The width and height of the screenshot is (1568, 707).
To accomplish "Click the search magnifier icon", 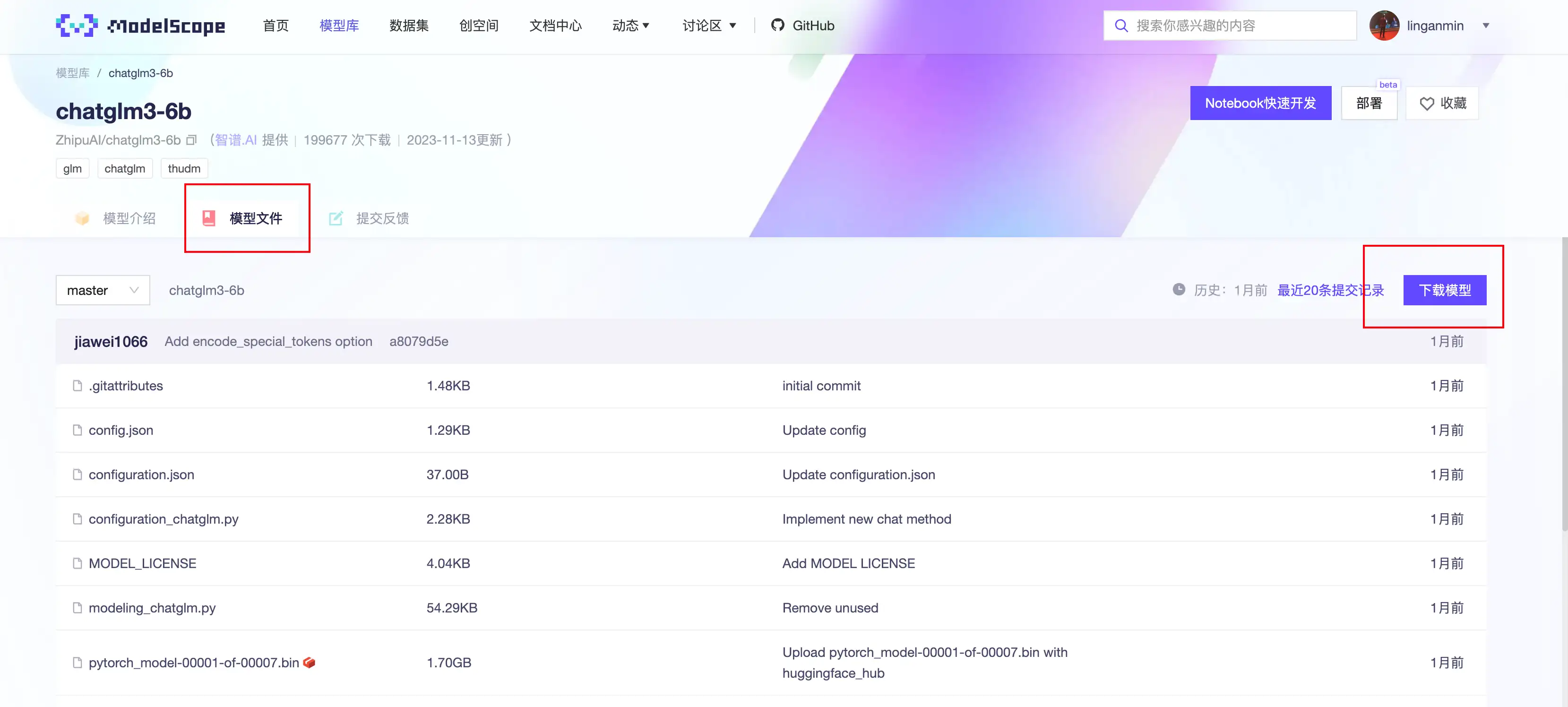I will coord(1120,26).
